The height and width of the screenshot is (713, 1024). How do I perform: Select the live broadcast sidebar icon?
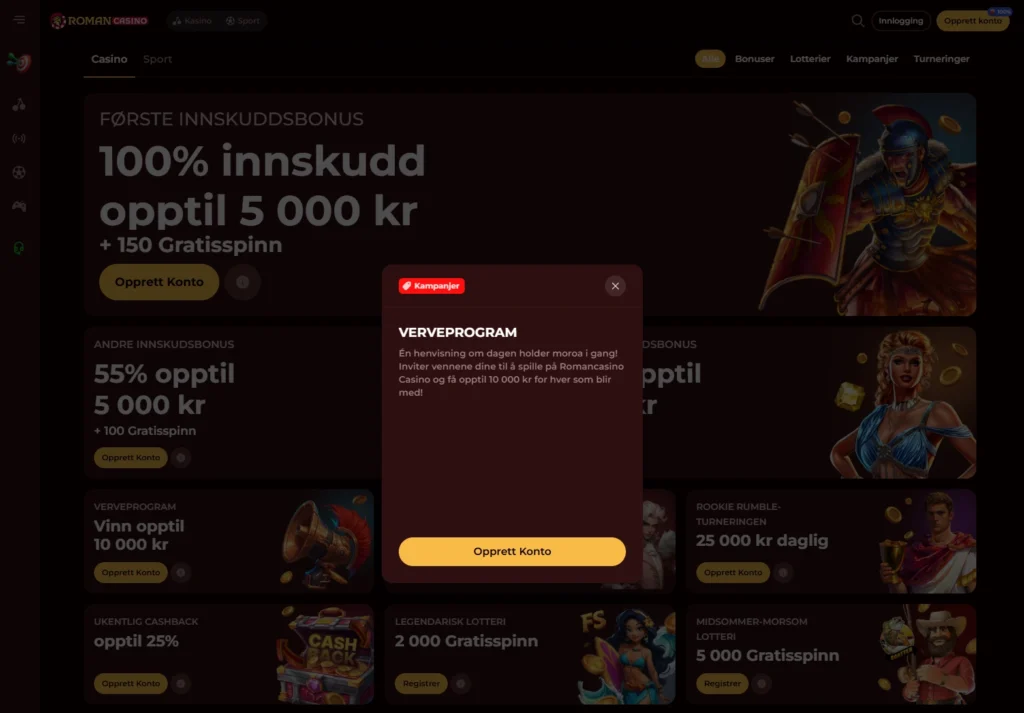[x=19, y=138]
